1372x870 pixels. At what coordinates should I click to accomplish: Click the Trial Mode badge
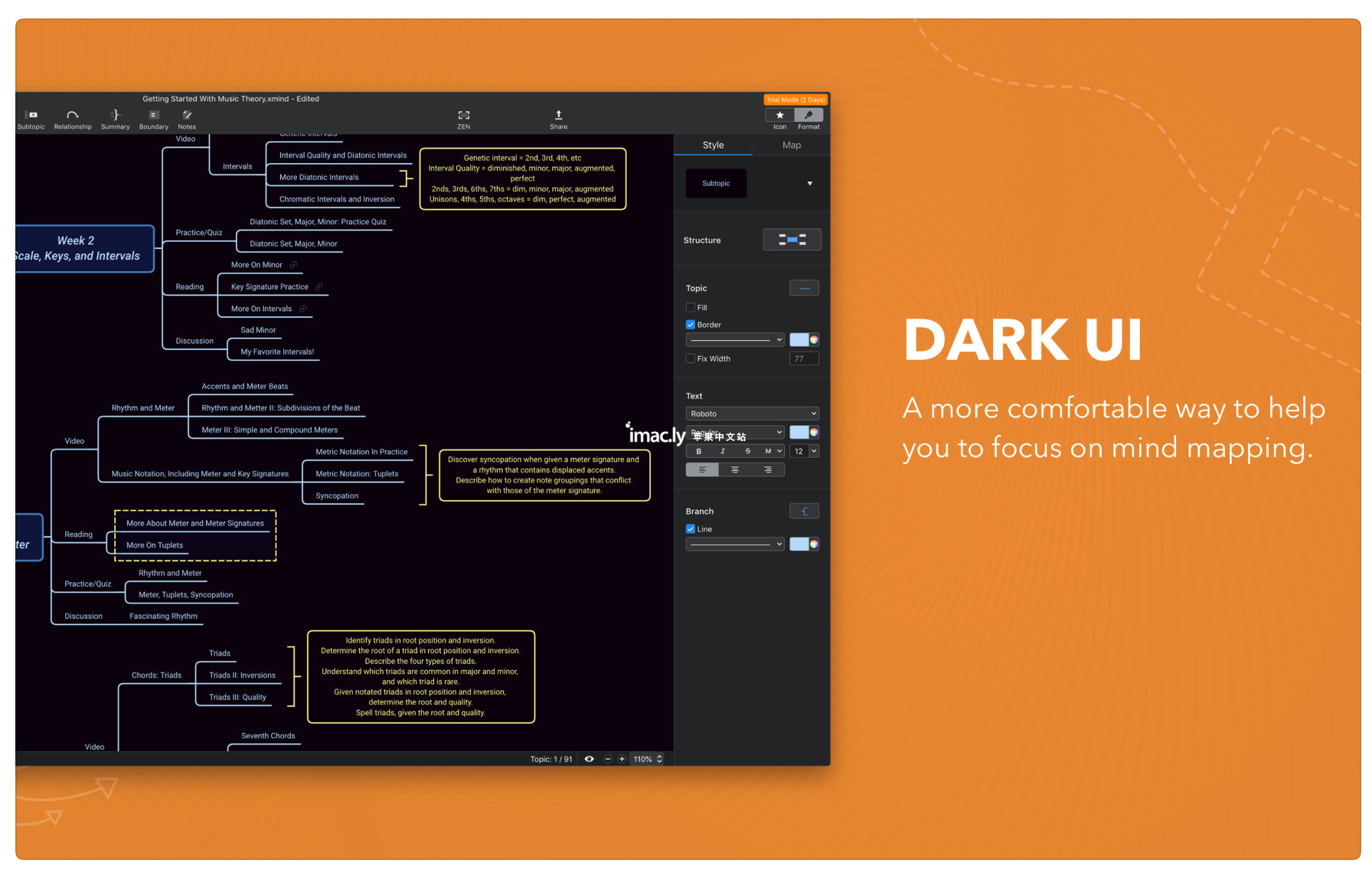(796, 100)
